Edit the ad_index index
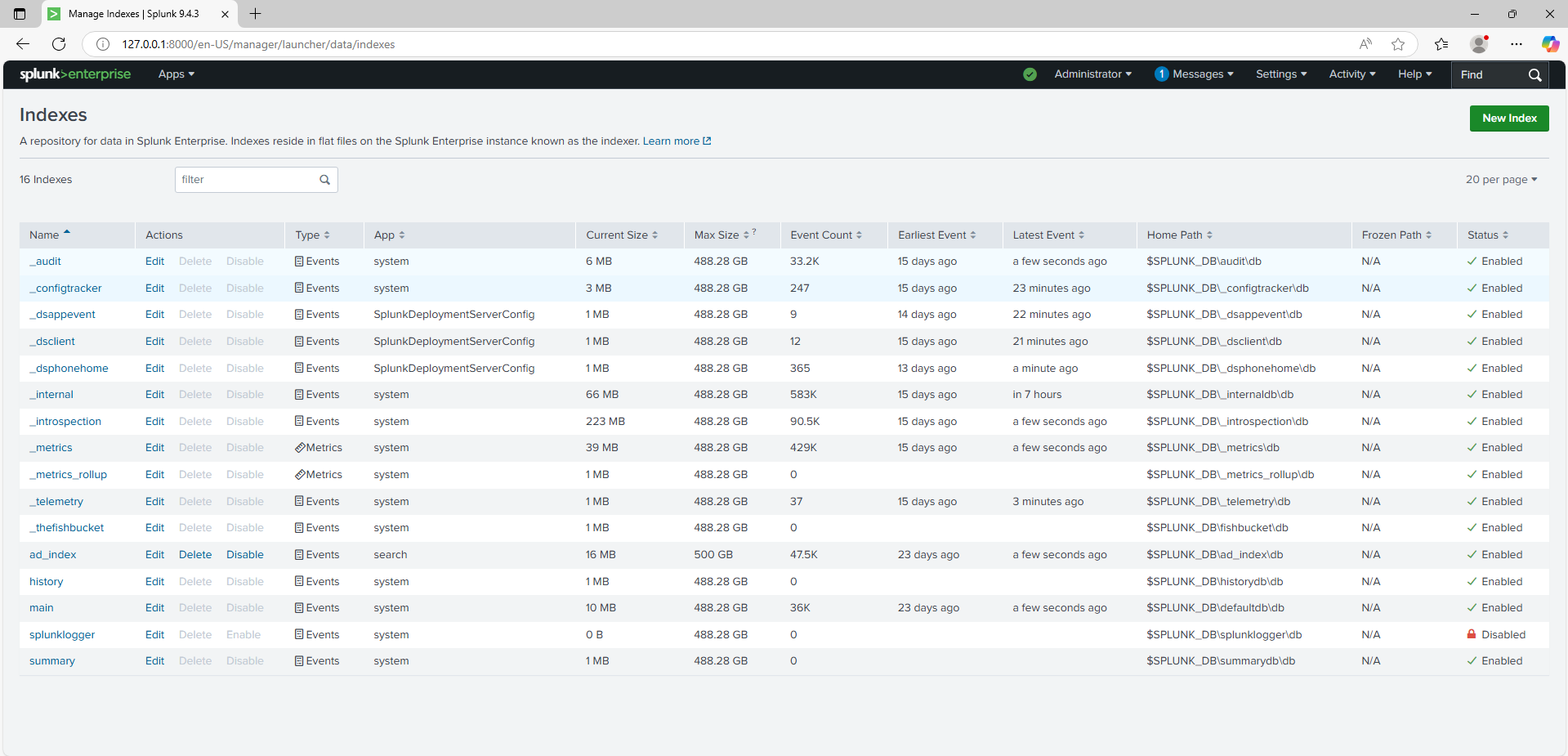The height and width of the screenshot is (756, 1568). coord(154,555)
